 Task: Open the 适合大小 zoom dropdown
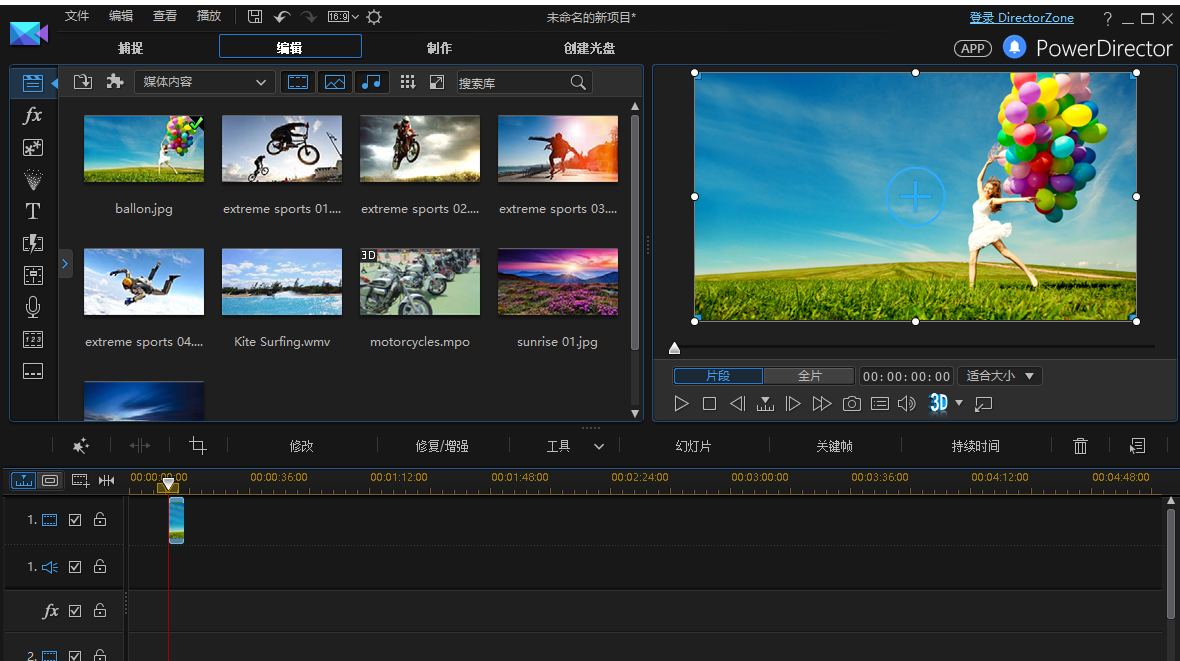[1000, 376]
